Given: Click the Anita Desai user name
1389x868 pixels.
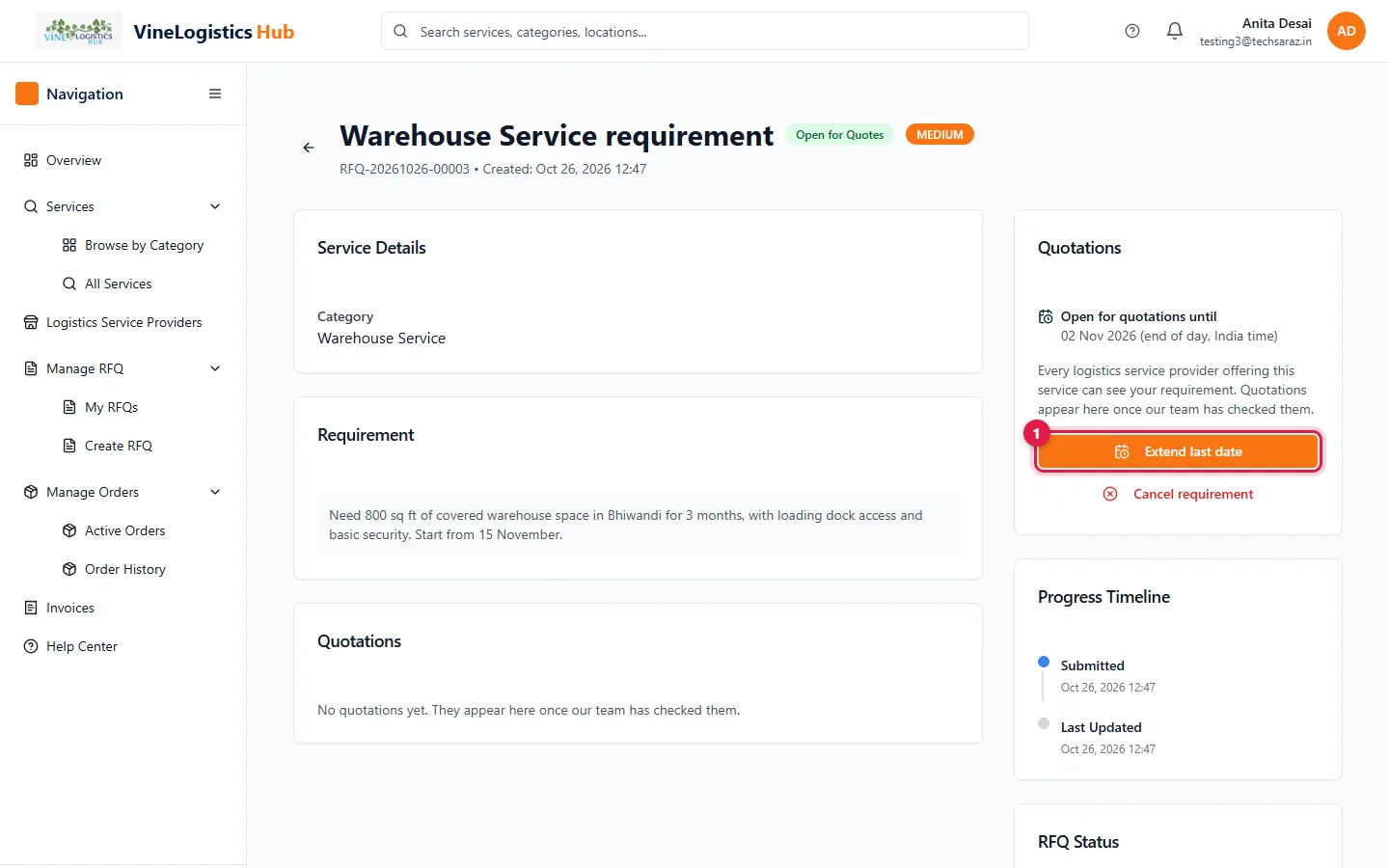Looking at the screenshot, I should pos(1276,23).
